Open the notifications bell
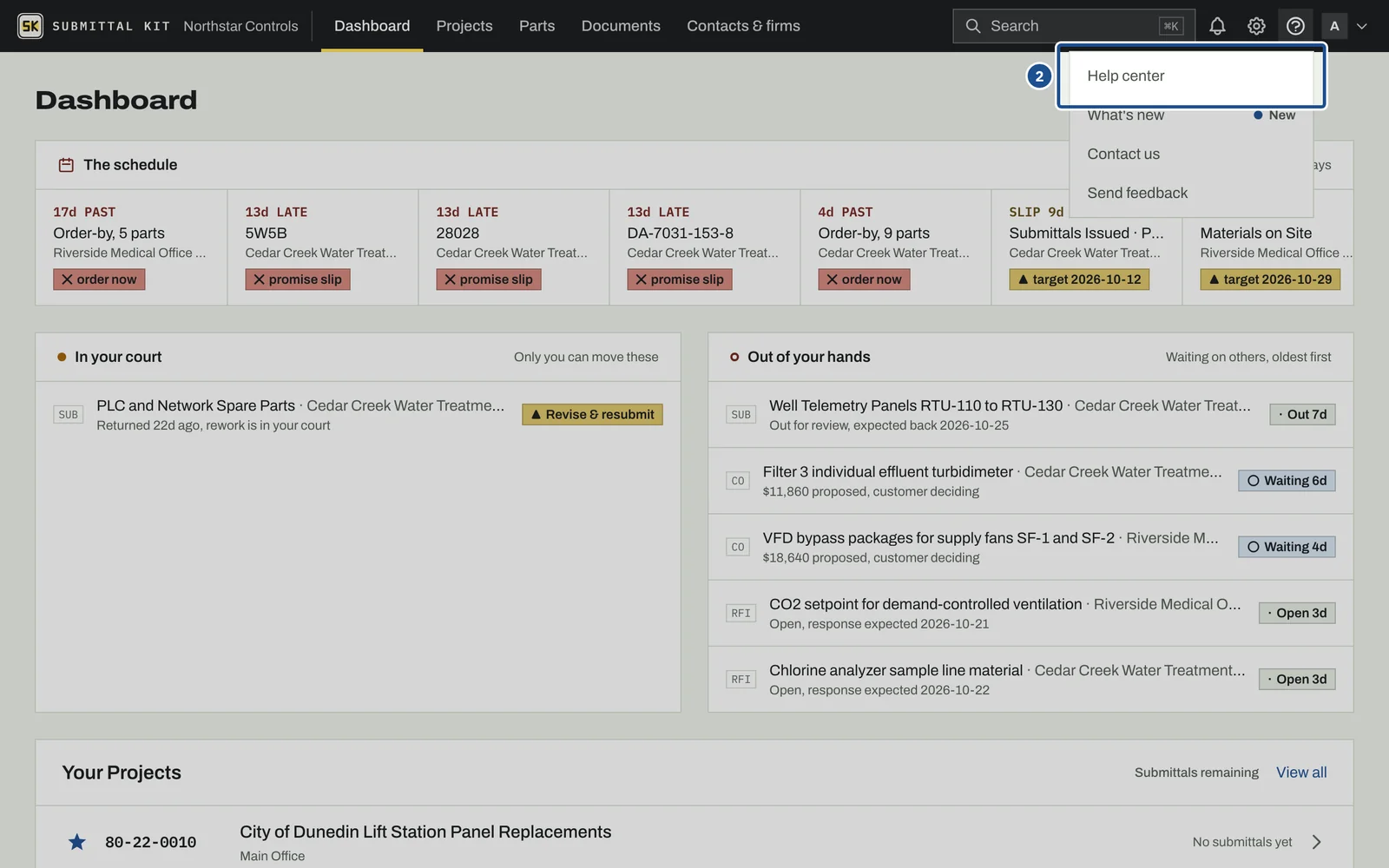1389x868 pixels. [1217, 26]
